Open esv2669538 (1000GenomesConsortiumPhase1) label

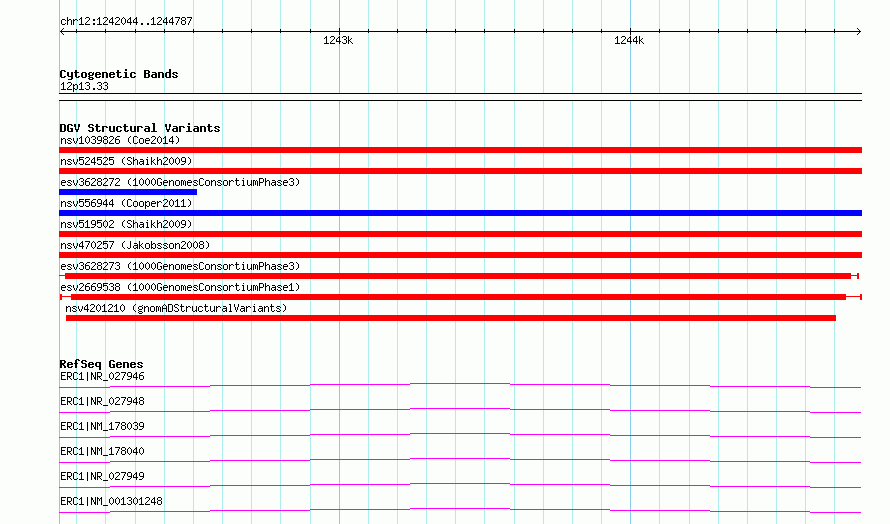(180, 287)
